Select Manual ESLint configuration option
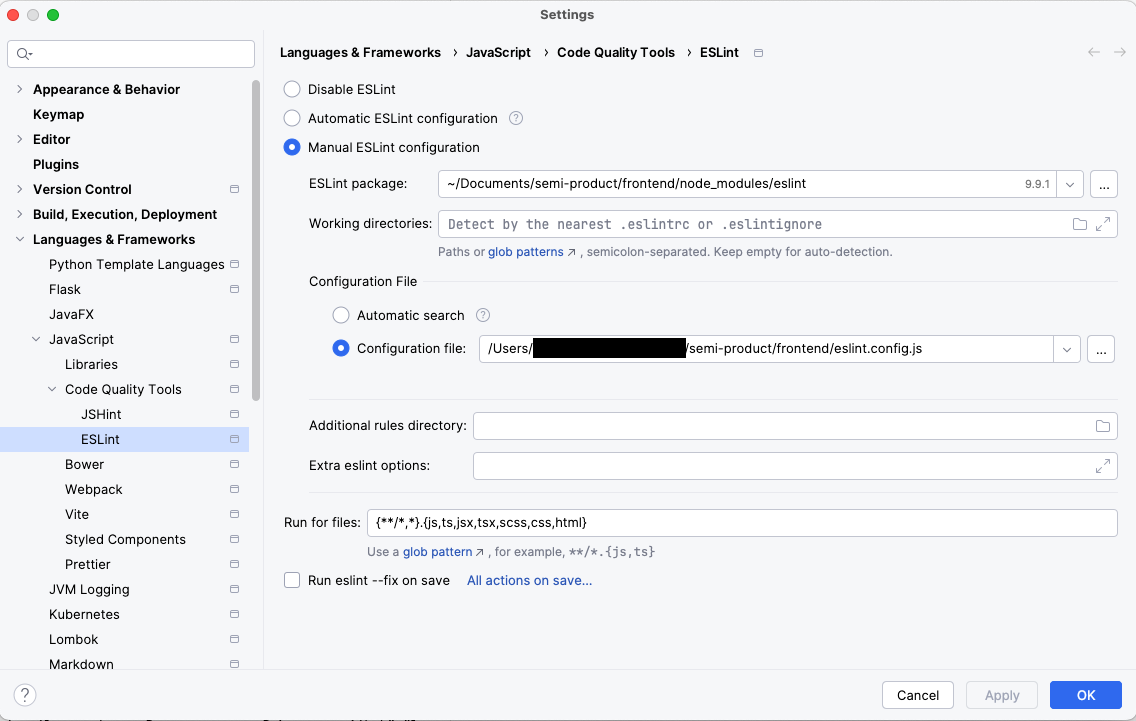 pos(292,147)
